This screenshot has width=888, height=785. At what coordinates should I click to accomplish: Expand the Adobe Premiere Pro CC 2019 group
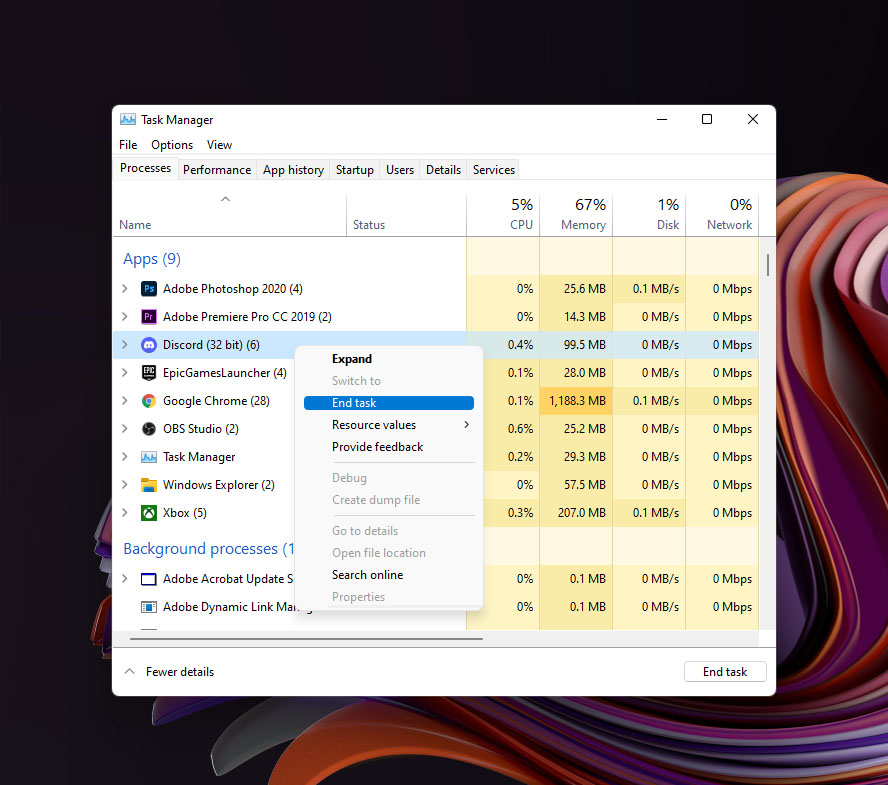(125, 317)
